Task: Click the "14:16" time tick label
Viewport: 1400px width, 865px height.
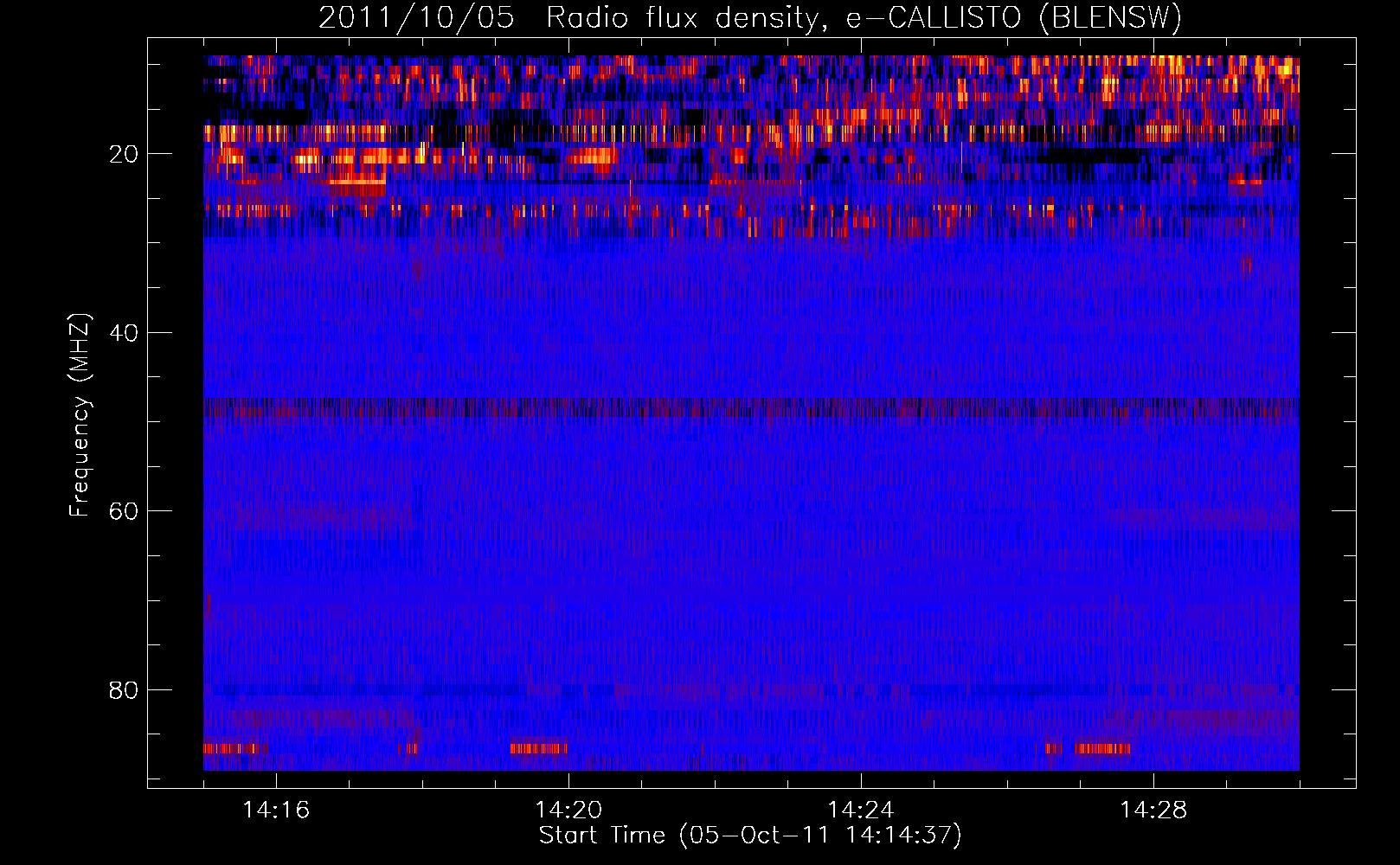Action: click(276, 811)
